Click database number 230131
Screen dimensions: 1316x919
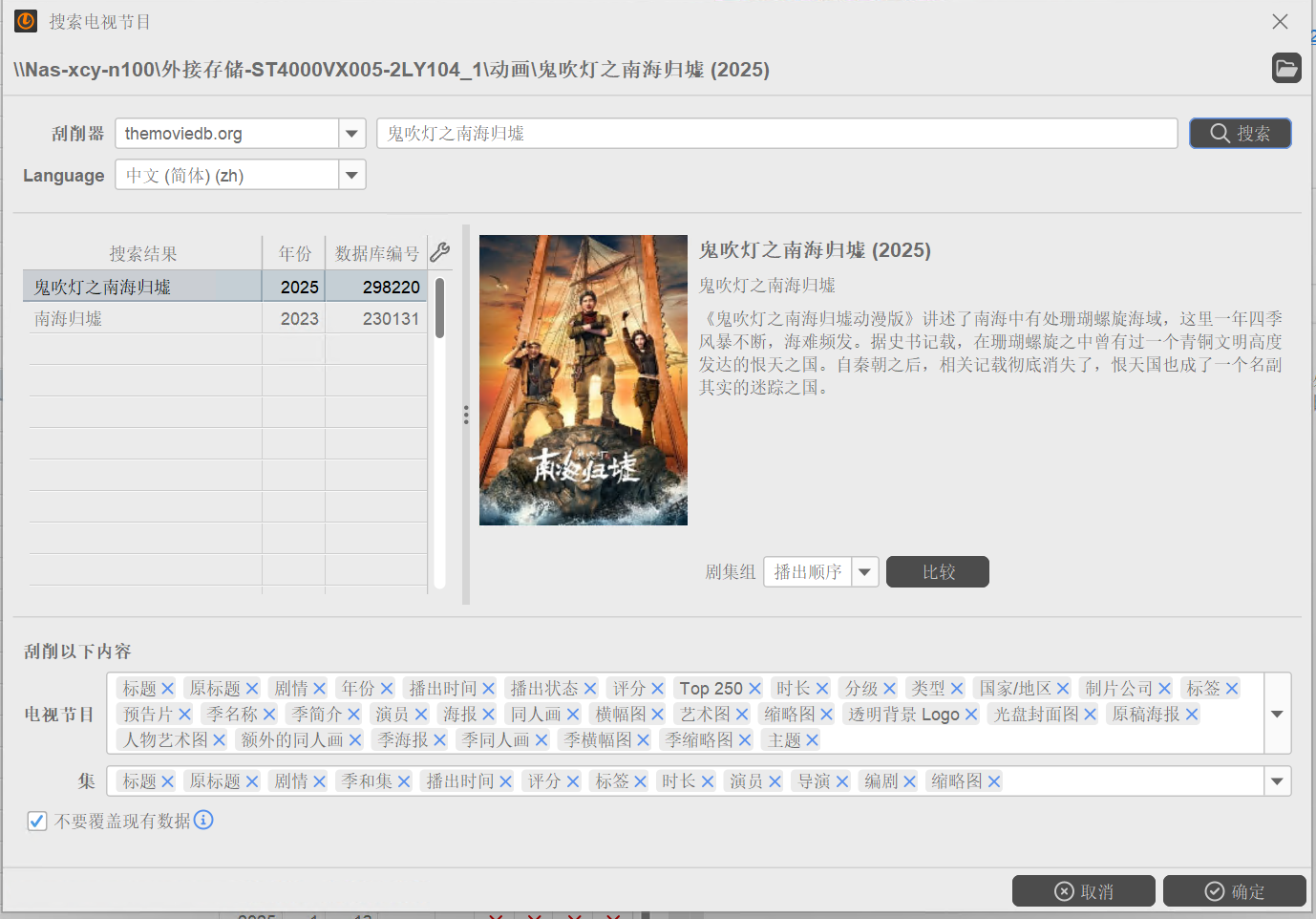(391, 318)
